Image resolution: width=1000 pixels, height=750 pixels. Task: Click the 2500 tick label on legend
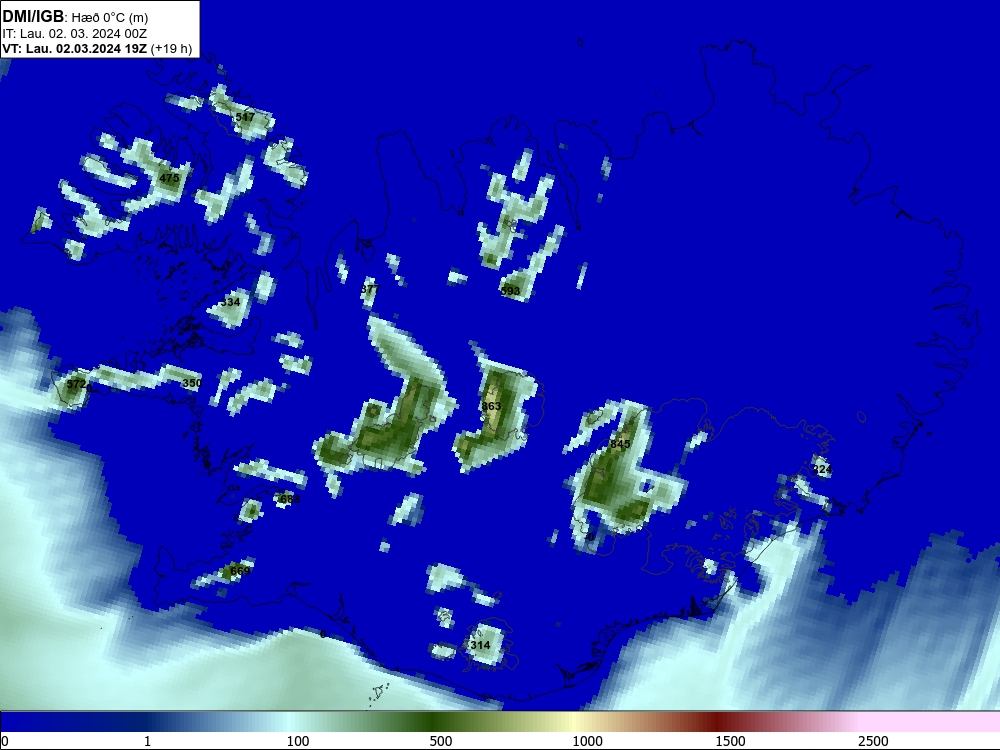pyautogui.click(x=873, y=741)
